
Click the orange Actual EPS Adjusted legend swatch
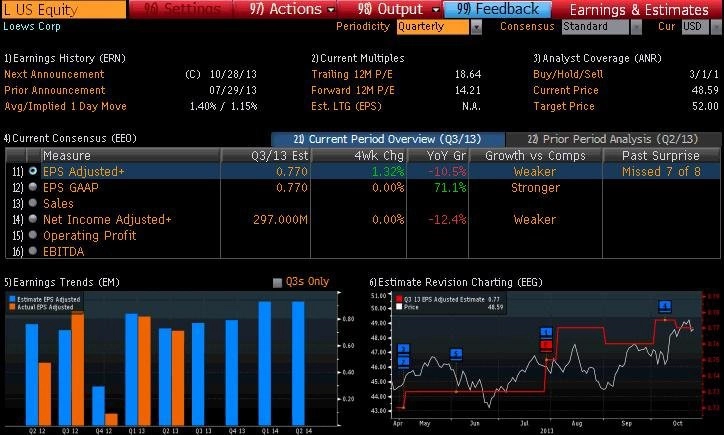point(12,307)
